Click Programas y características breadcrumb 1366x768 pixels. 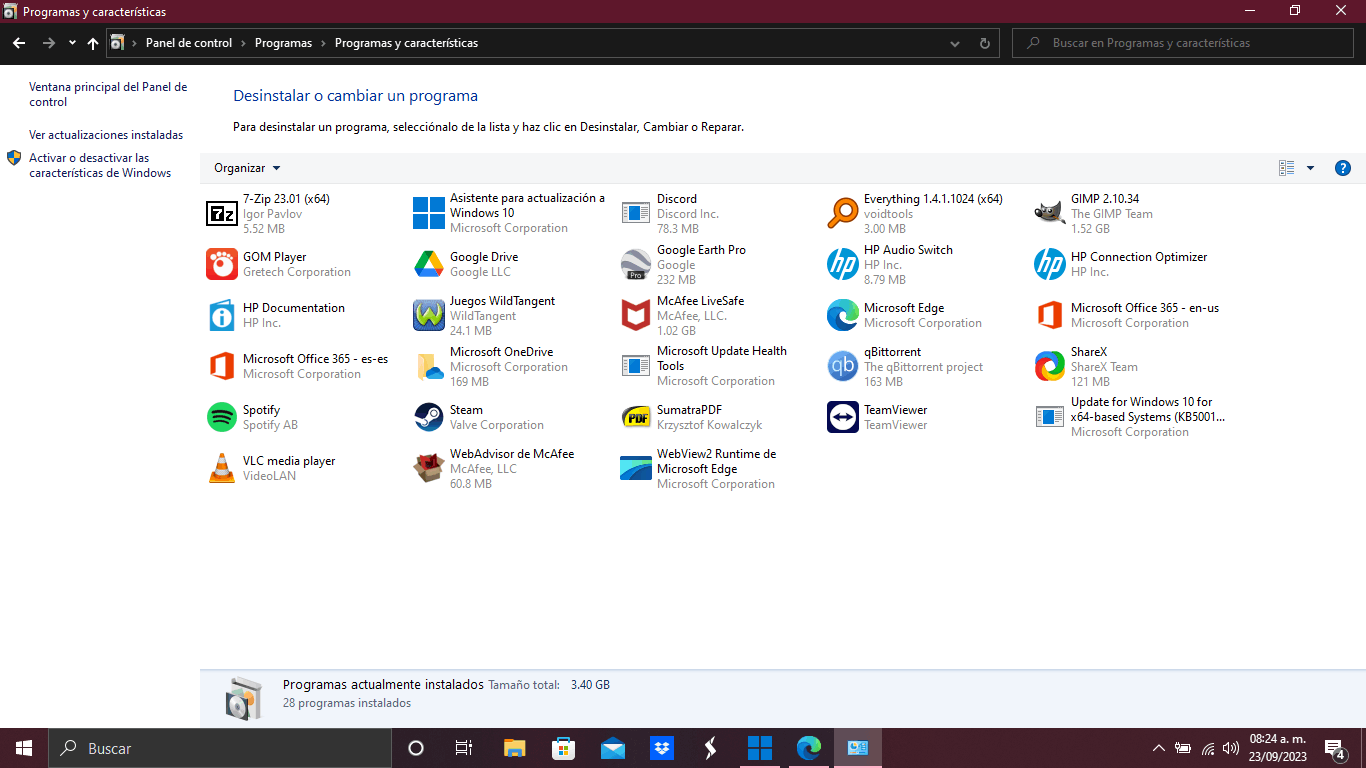[x=406, y=43]
